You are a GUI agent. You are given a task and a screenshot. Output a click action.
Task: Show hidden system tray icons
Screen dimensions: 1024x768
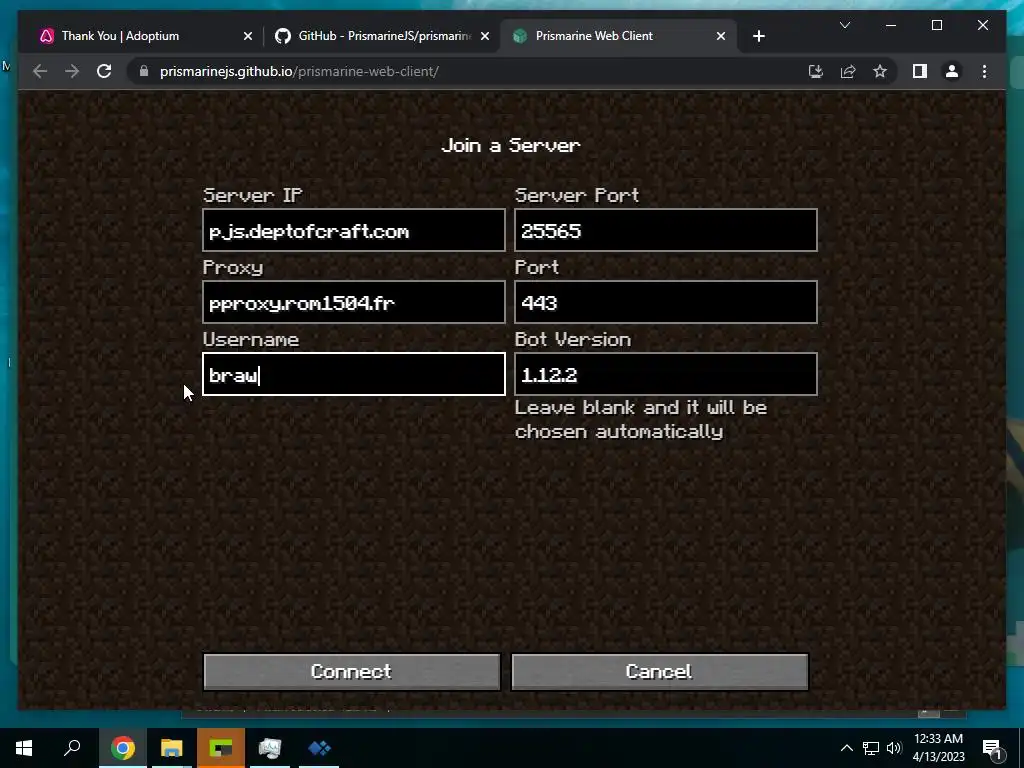coord(846,748)
